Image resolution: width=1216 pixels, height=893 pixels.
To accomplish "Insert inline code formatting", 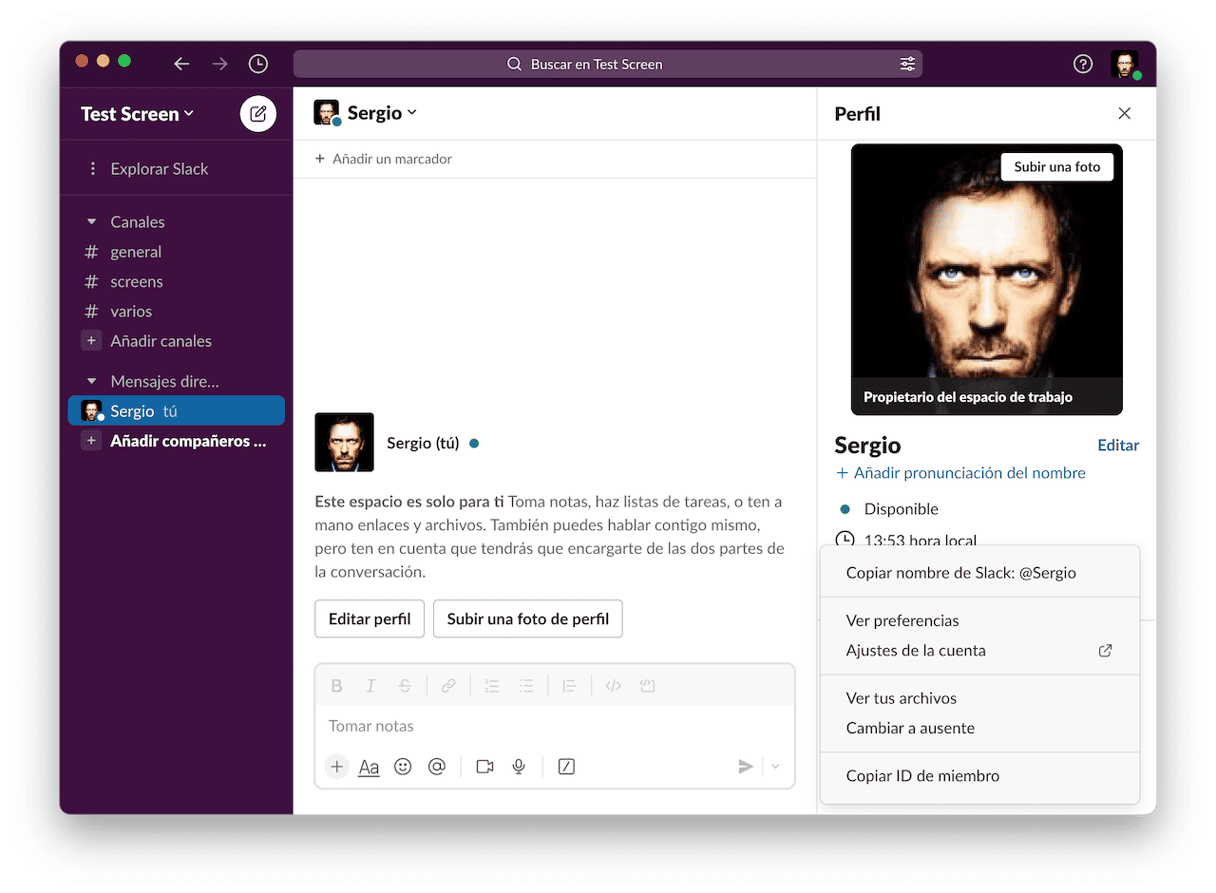I will [614, 686].
